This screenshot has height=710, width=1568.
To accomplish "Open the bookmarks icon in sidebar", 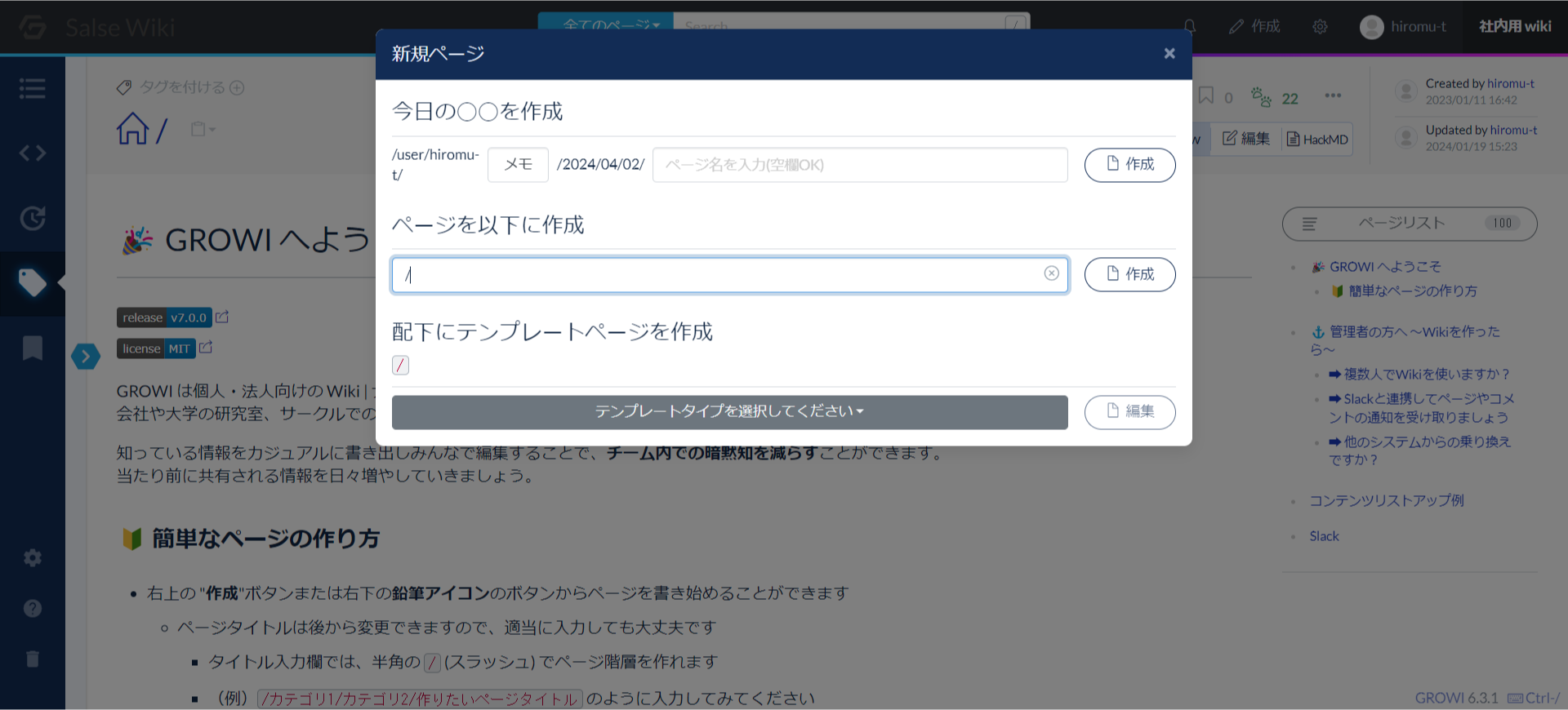I will (33, 348).
